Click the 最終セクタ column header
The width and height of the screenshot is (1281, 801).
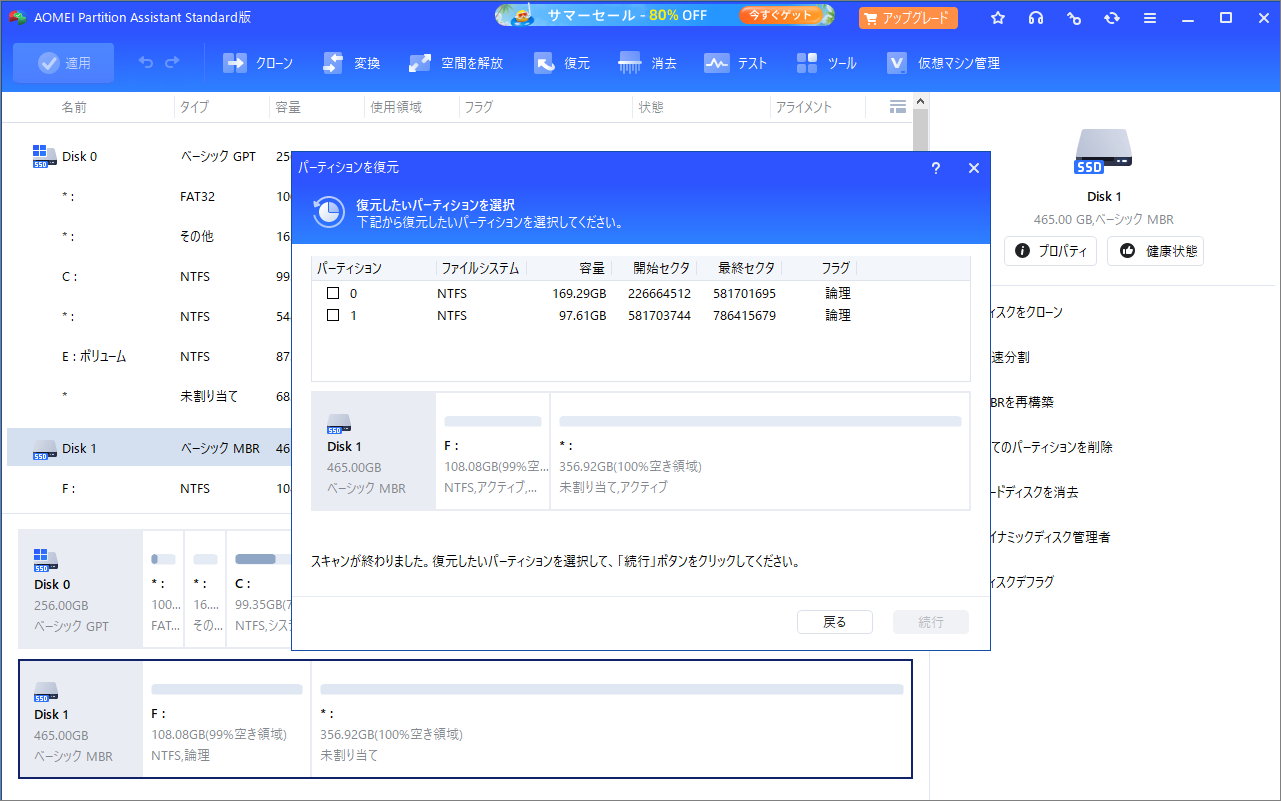(x=747, y=268)
